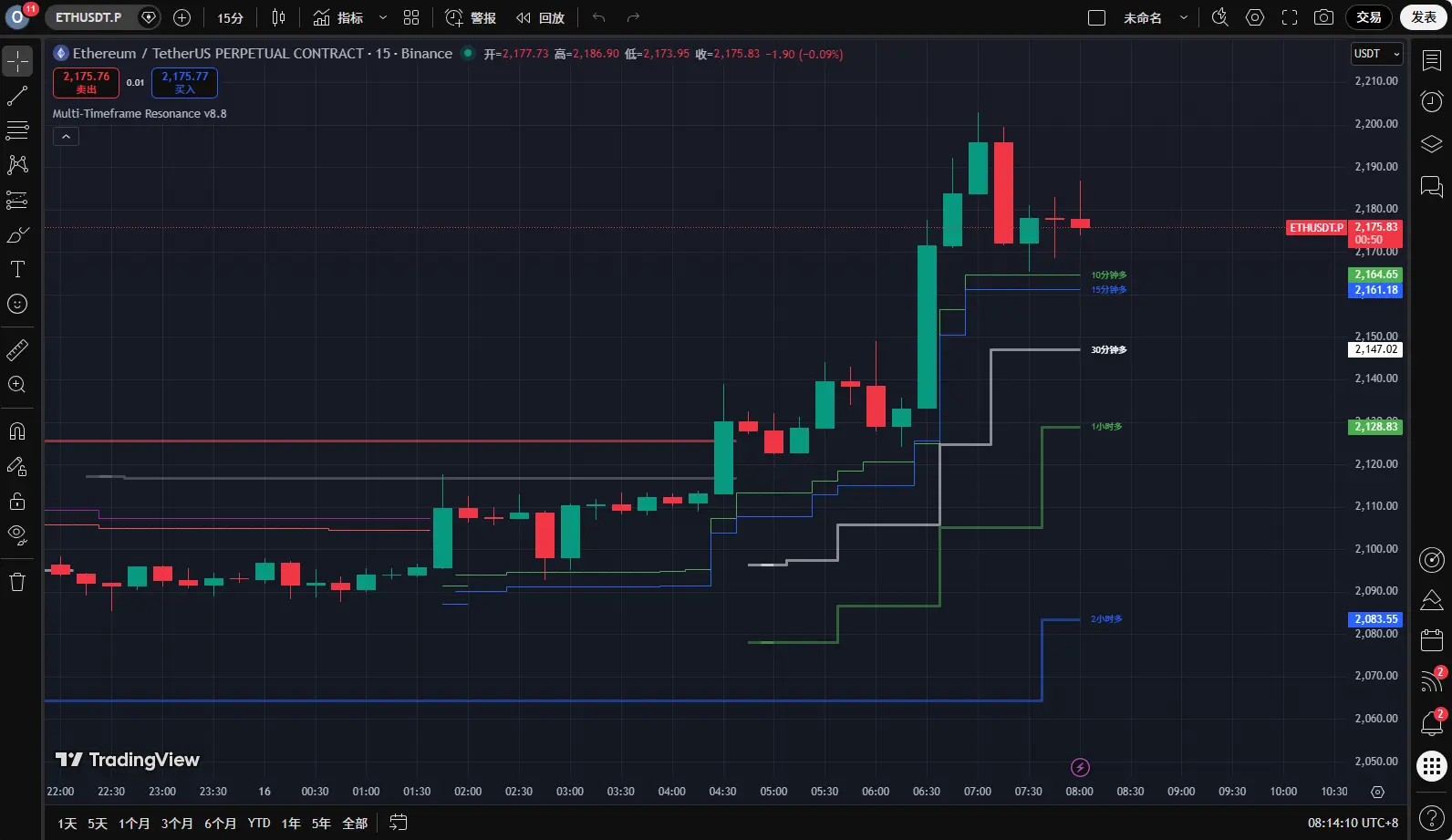Collapse the indicator legend chevron
The height and width of the screenshot is (840, 1452).
66,137
